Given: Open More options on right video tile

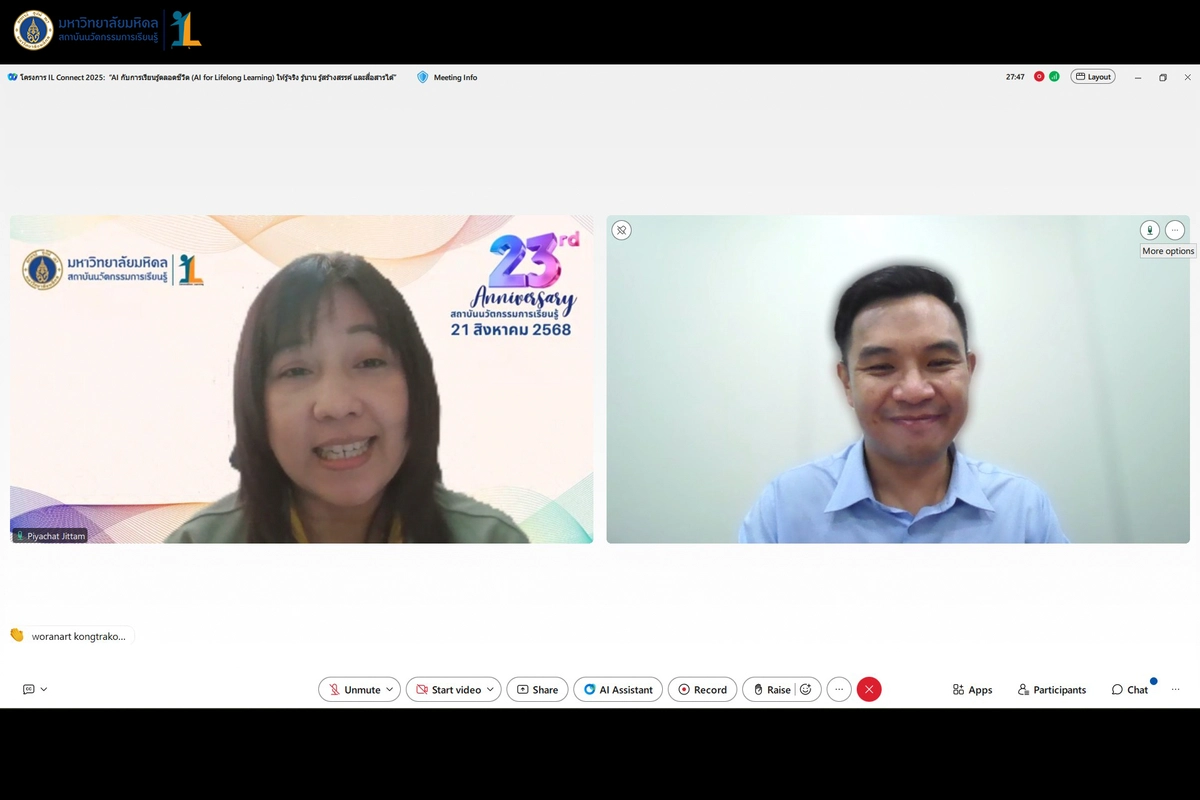Looking at the screenshot, I should pyautogui.click(x=1175, y=230).
